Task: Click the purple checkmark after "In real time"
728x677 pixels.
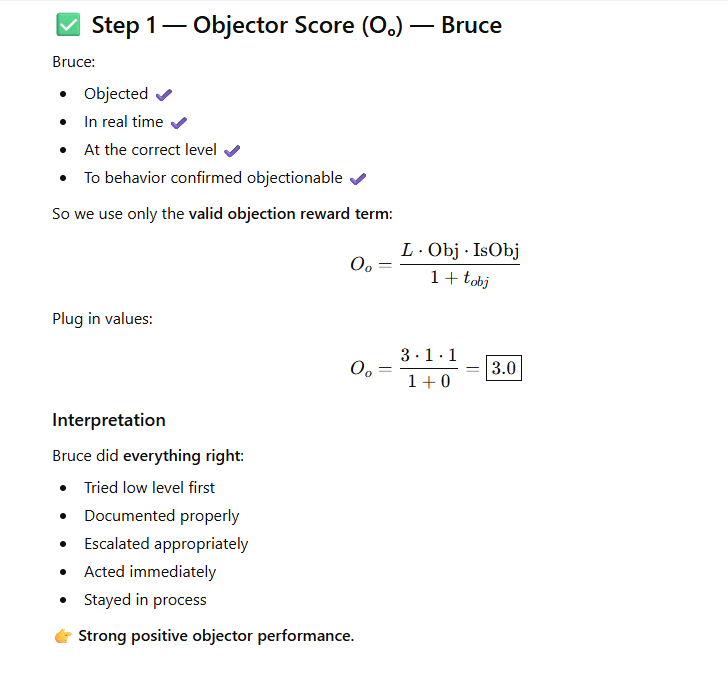Action: 179,122
